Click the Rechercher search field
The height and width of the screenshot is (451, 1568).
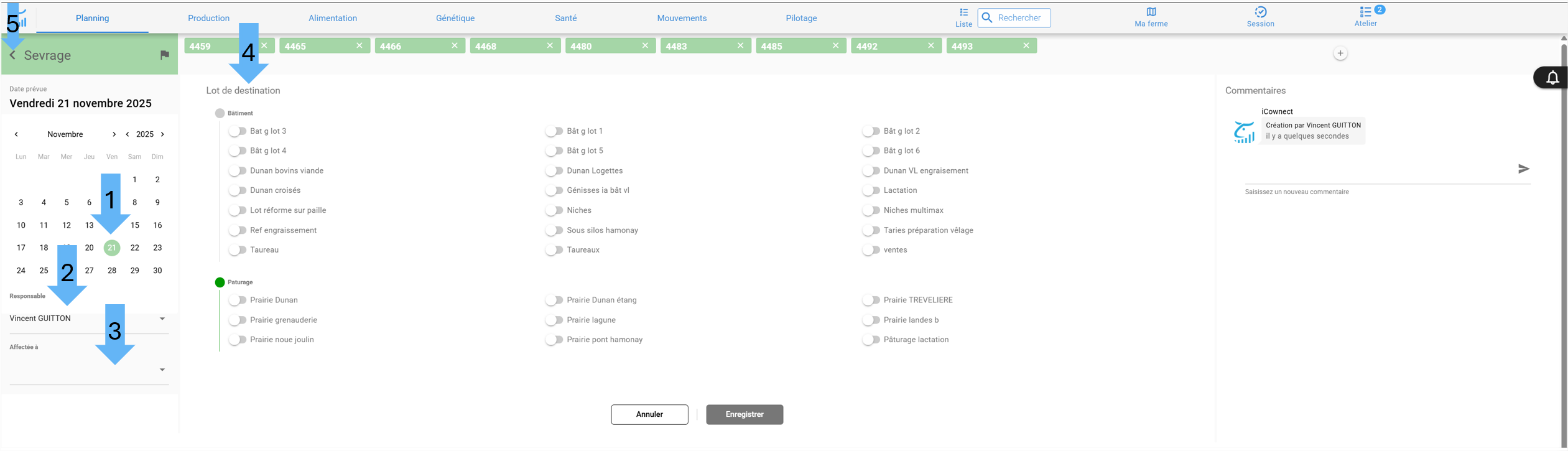1014,18
